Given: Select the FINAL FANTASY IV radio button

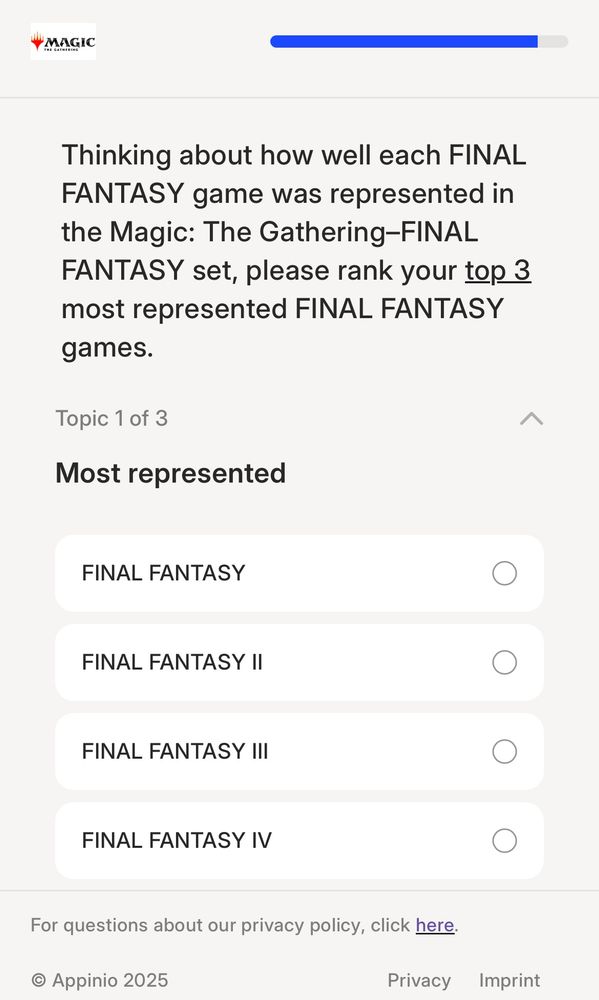Looking at the screenshot, I should coord(505,841).
